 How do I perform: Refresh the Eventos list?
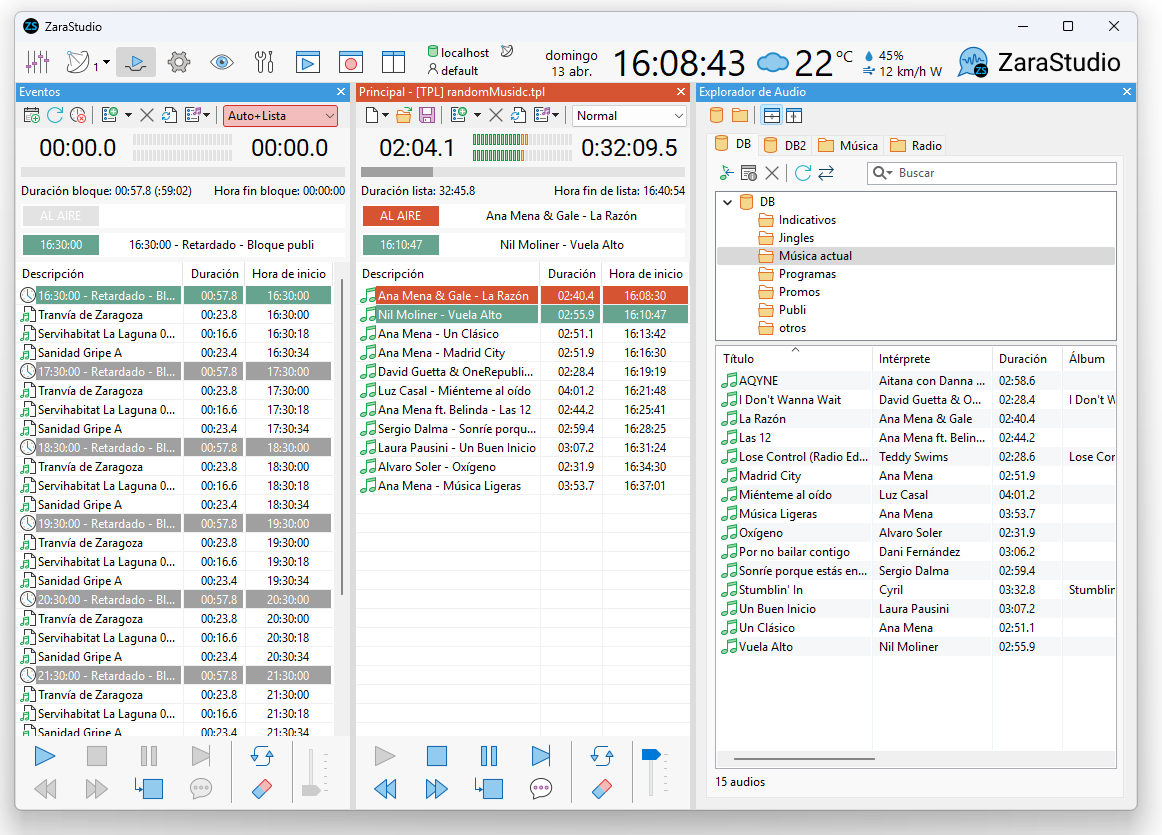(55, 116)
